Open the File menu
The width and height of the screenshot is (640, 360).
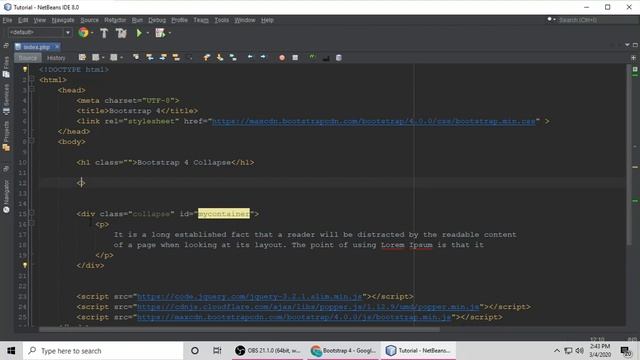[x=7, y=20]
